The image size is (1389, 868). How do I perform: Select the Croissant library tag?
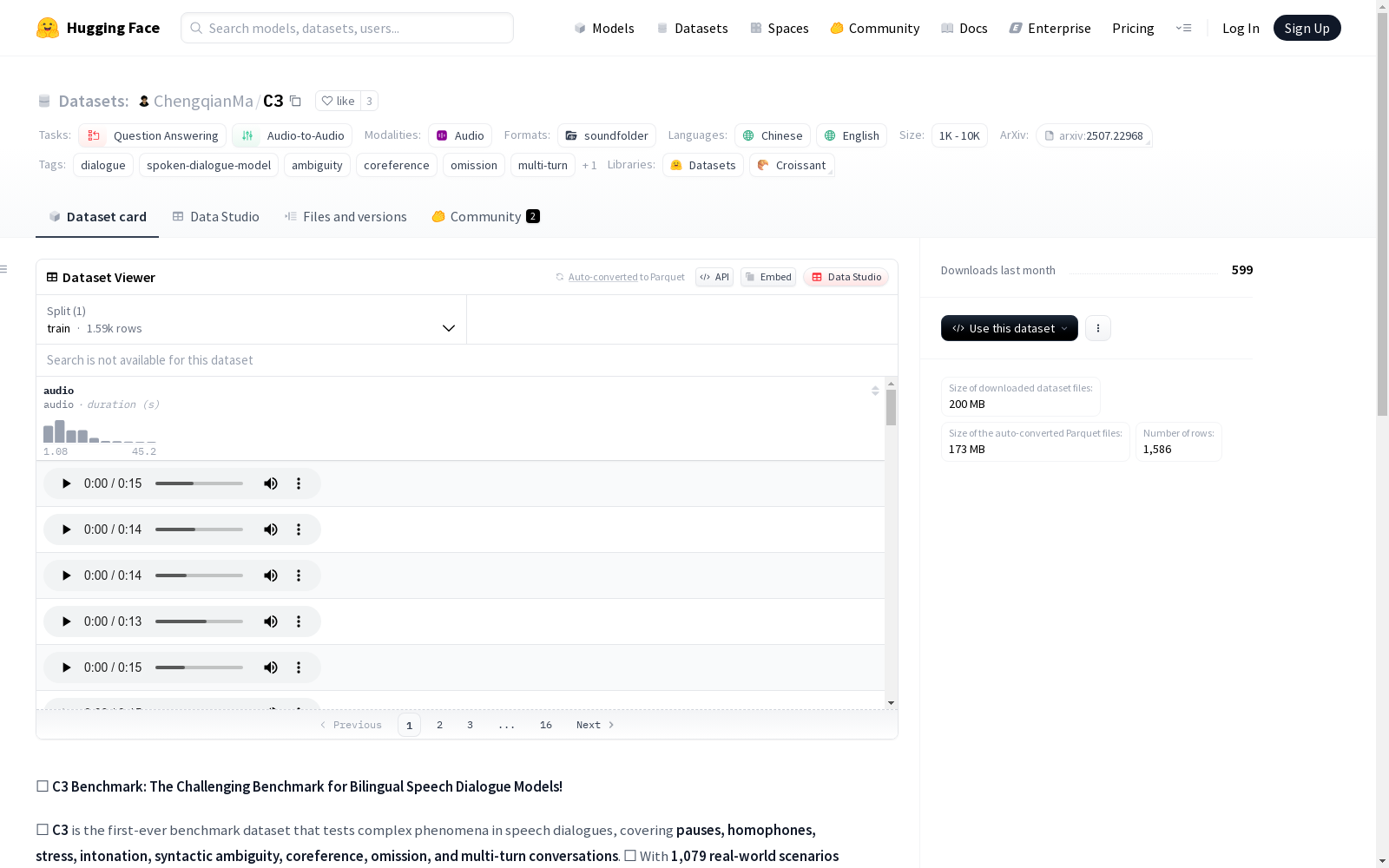792,165
